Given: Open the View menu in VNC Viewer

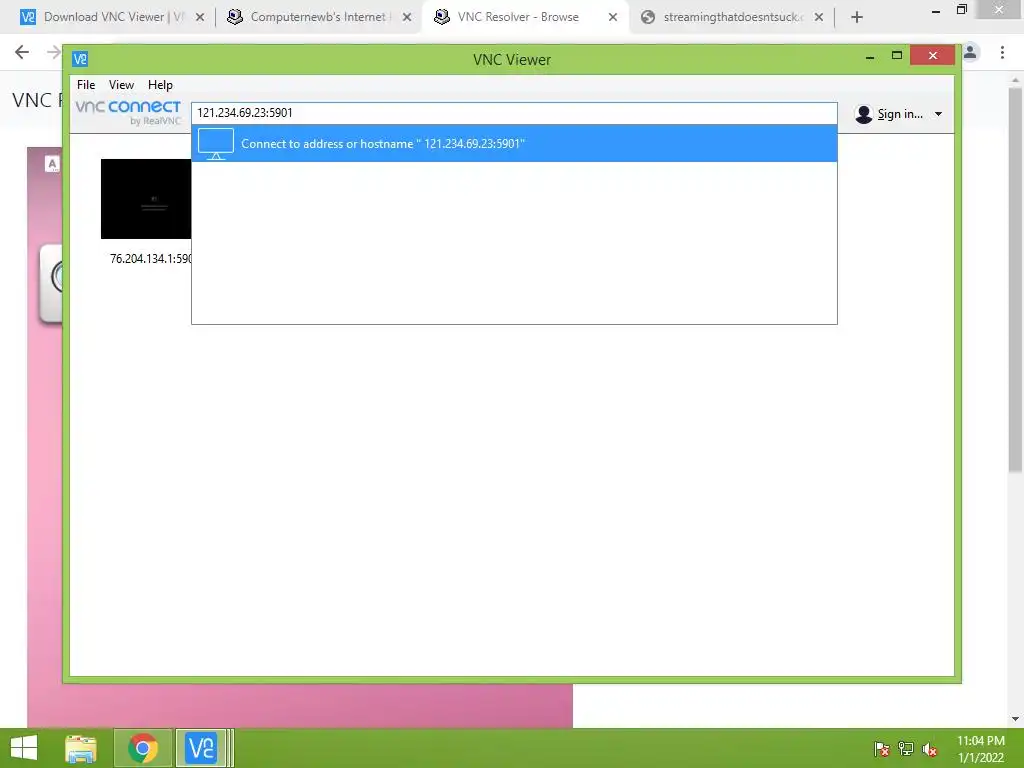Looking at the screenshot, I should coord(121,85).
